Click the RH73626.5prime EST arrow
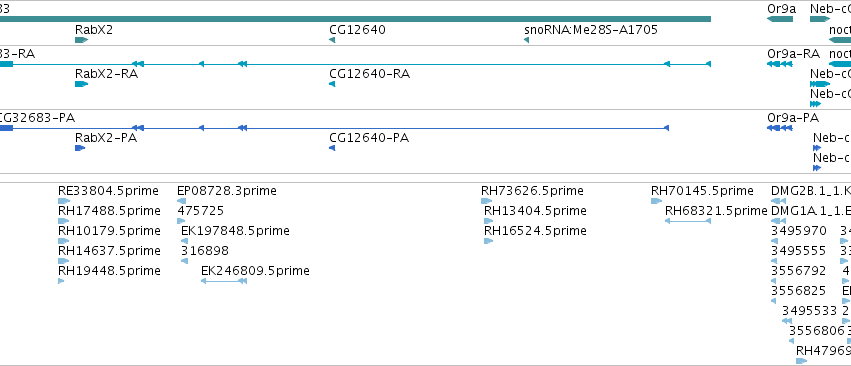 (x=487, y=201)
